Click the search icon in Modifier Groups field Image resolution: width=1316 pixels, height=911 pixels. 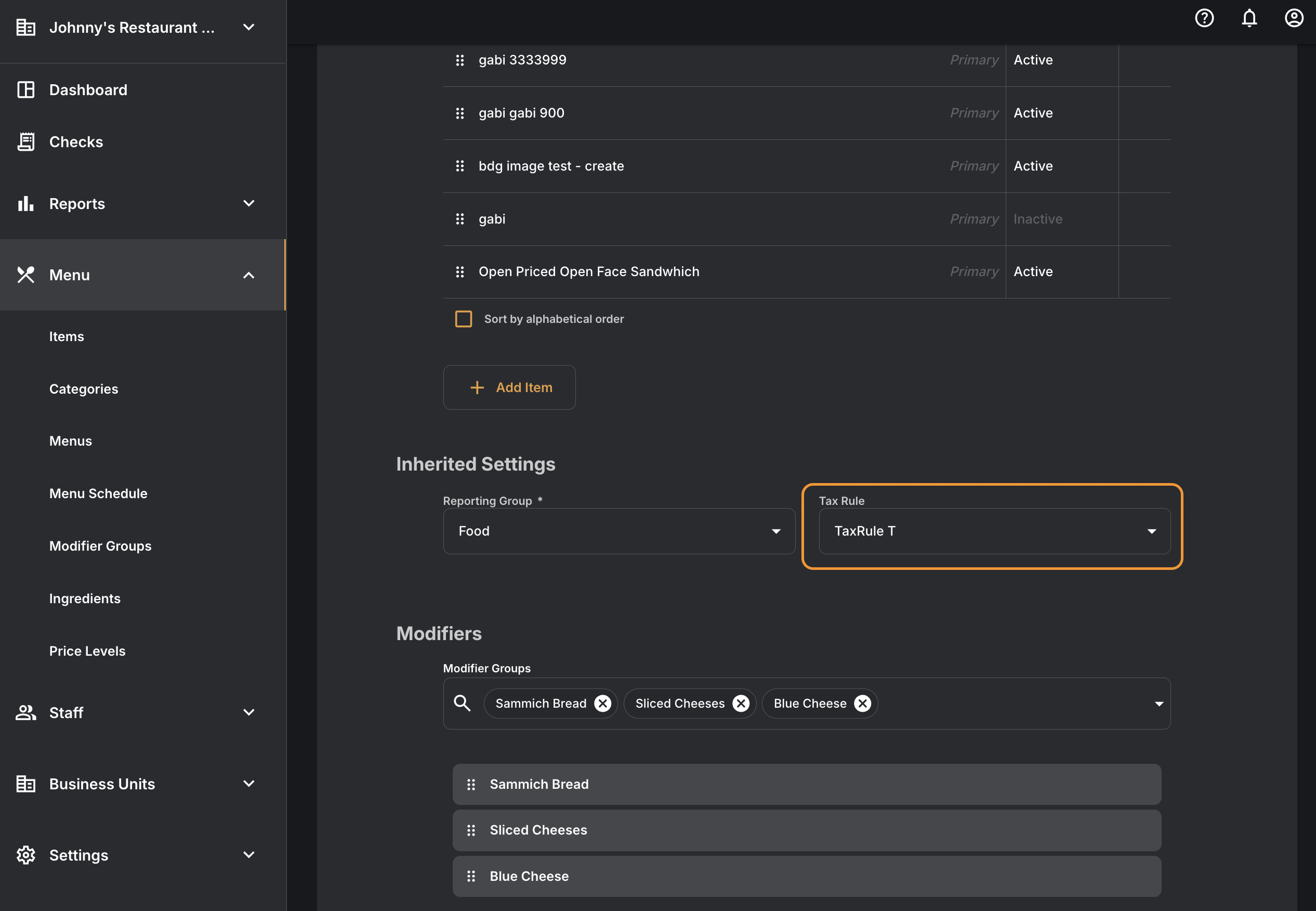click(462, 703)
